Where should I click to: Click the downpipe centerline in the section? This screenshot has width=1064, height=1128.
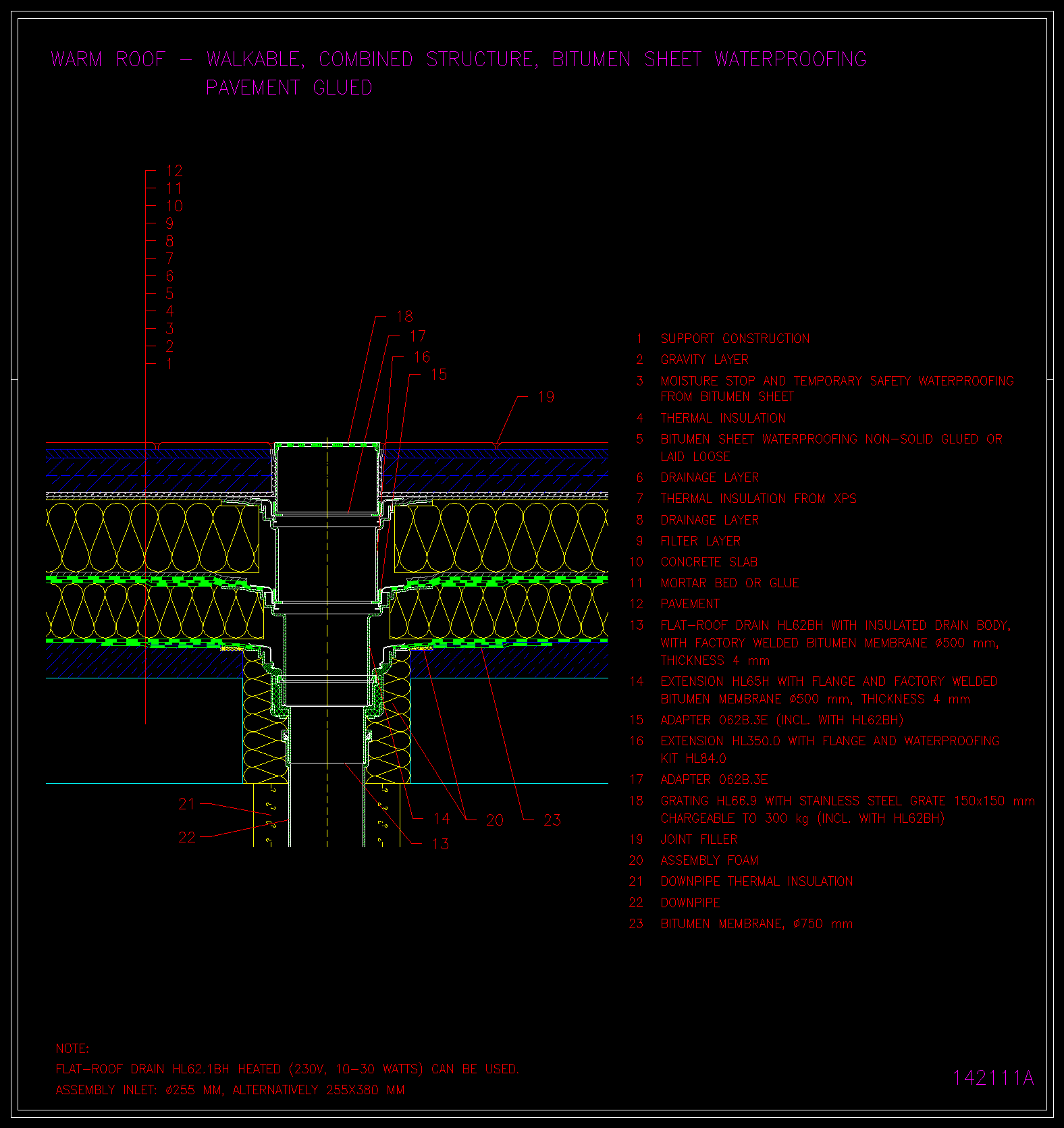point(327,641)
